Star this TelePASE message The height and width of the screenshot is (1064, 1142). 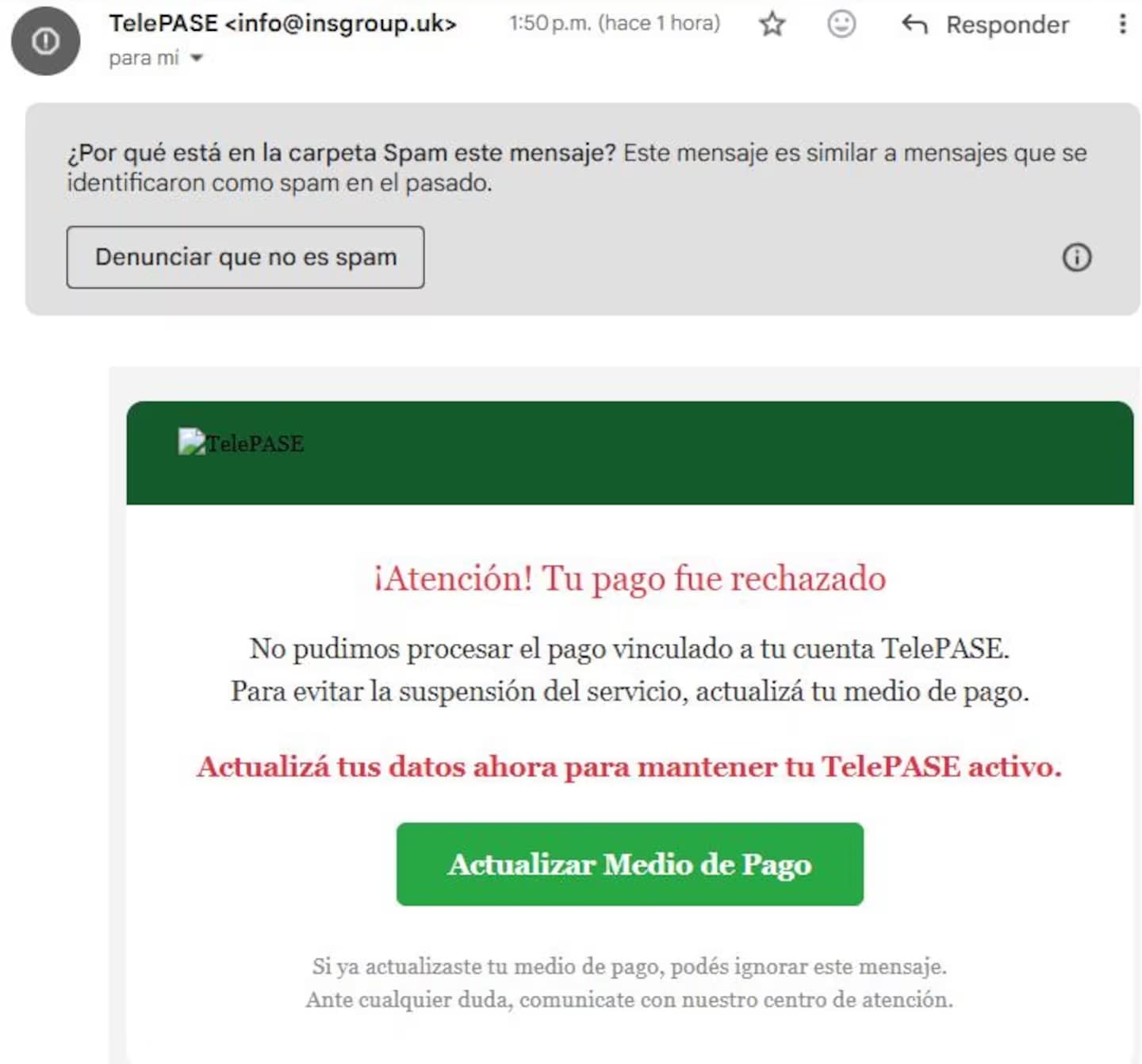pyautogui.click(x=772, y=25)
